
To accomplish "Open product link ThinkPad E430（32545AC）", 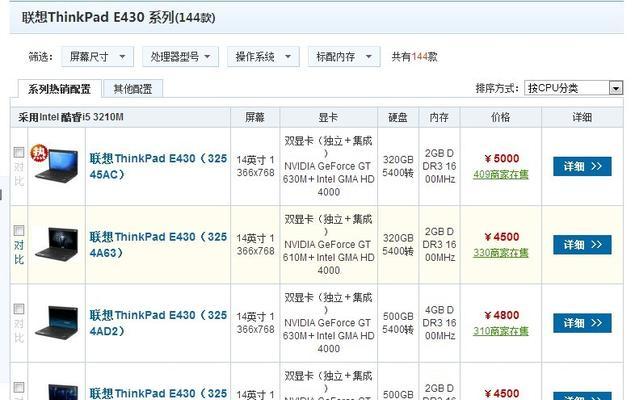I will point(158,166).
